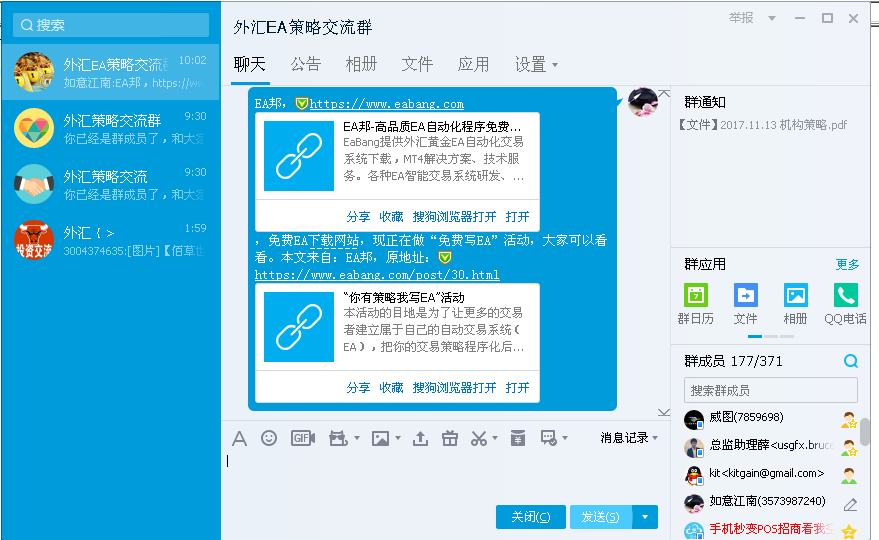Switch to the 相册 tab
The height and width of the screenshot is (540, 879).
[362, 64]
